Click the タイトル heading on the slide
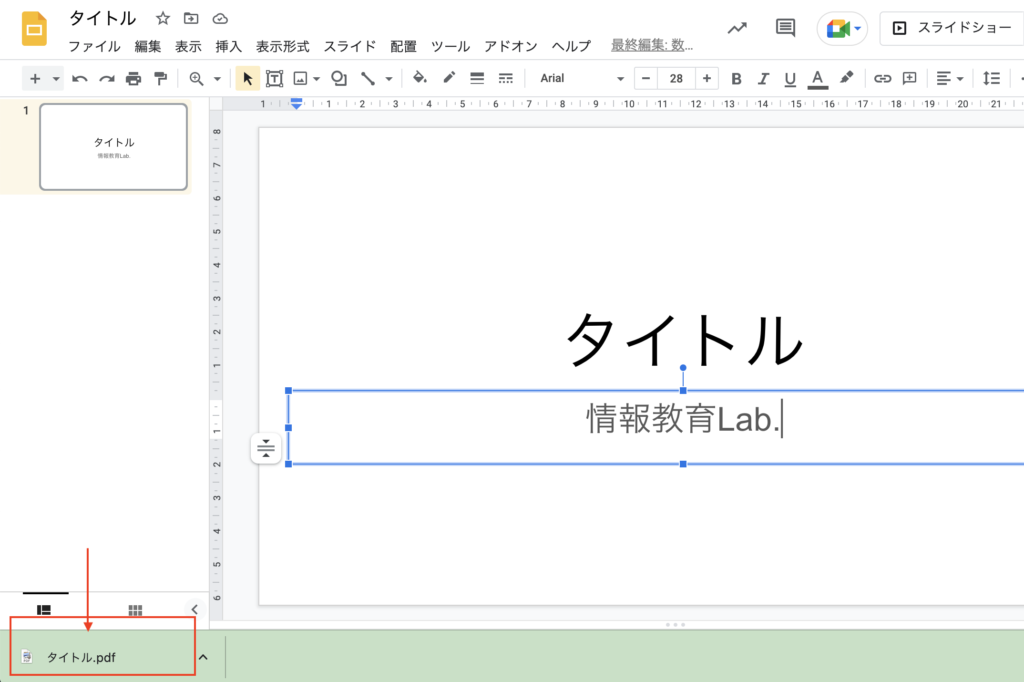Image resolution: width=1024 pixels, height=682 pixels. coord(683,338)
